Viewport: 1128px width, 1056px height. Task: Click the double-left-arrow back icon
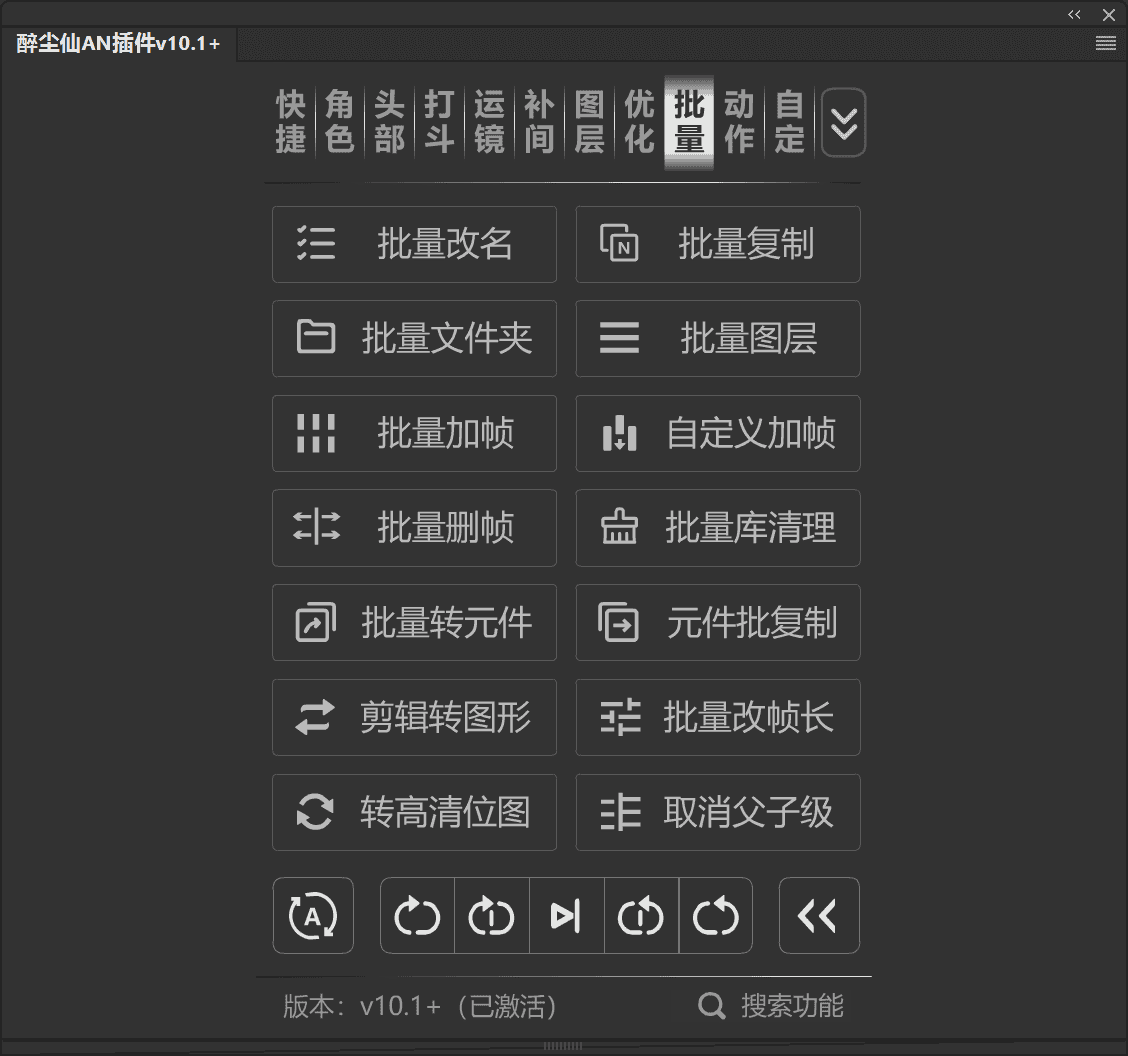(x=819, y=915)
